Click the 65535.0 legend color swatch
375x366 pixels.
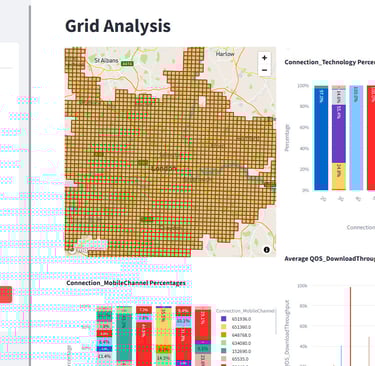coord(224,359)
